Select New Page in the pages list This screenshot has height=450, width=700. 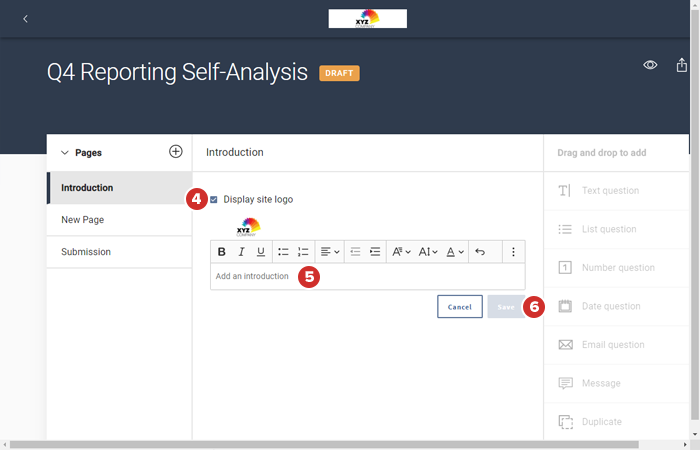(x=82, y=220)
